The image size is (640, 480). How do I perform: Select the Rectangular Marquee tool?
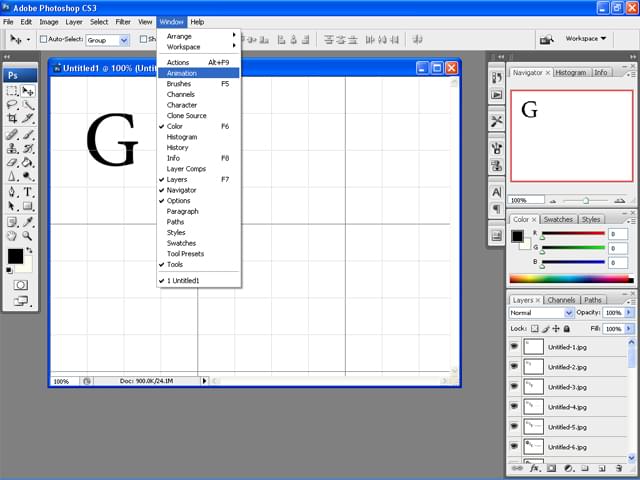click(x=12, y=91)
